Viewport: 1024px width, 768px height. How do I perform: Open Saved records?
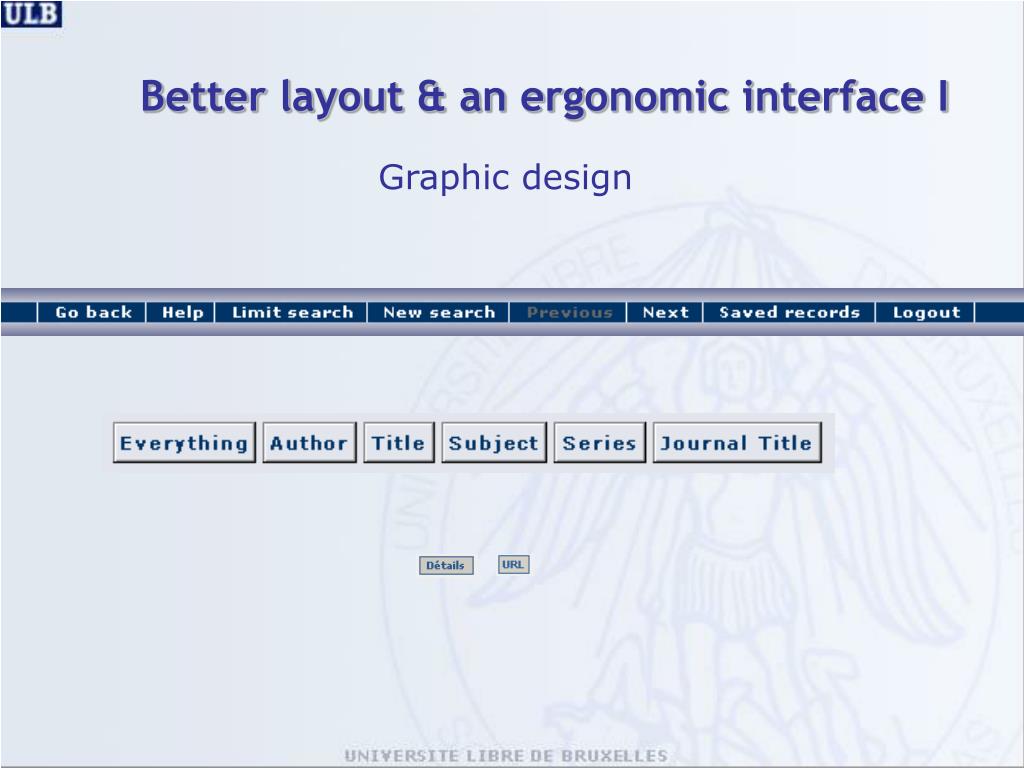point(789,312)
